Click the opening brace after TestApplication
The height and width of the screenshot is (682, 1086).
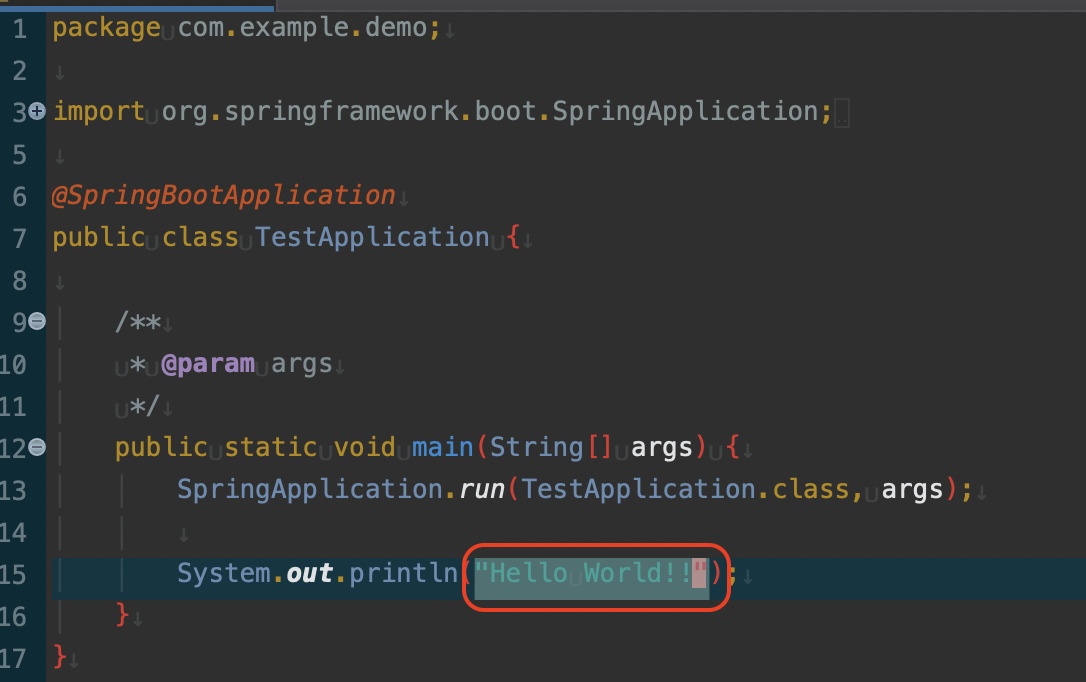[513, 237]
